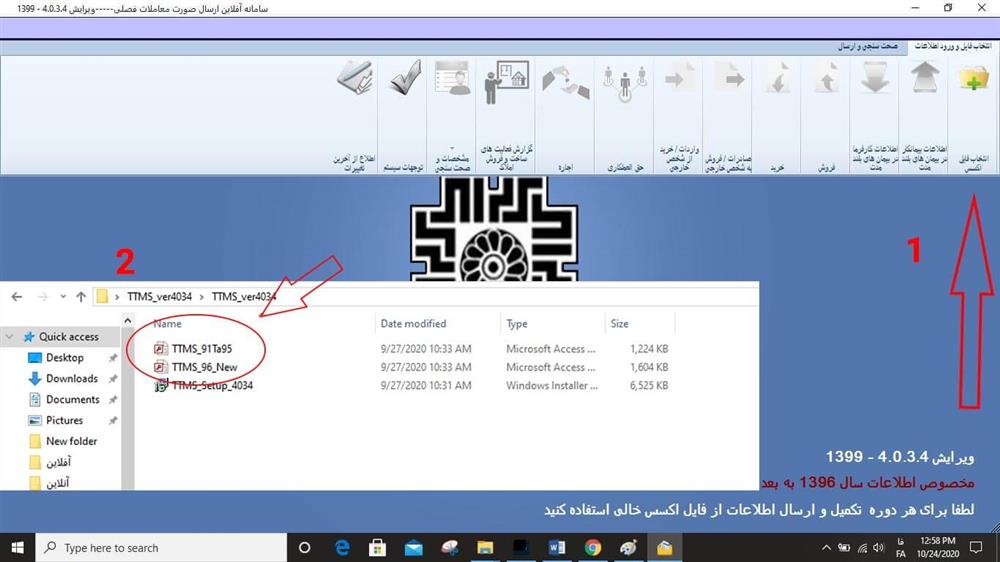This screenshot has height=562, width=1000.
Task: Open the Mail app from taskbar
Action: (x=413, y=547)
